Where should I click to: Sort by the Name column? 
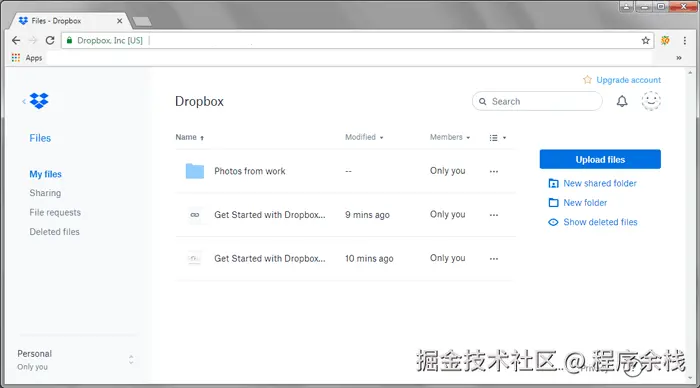[x=190, y=137]
